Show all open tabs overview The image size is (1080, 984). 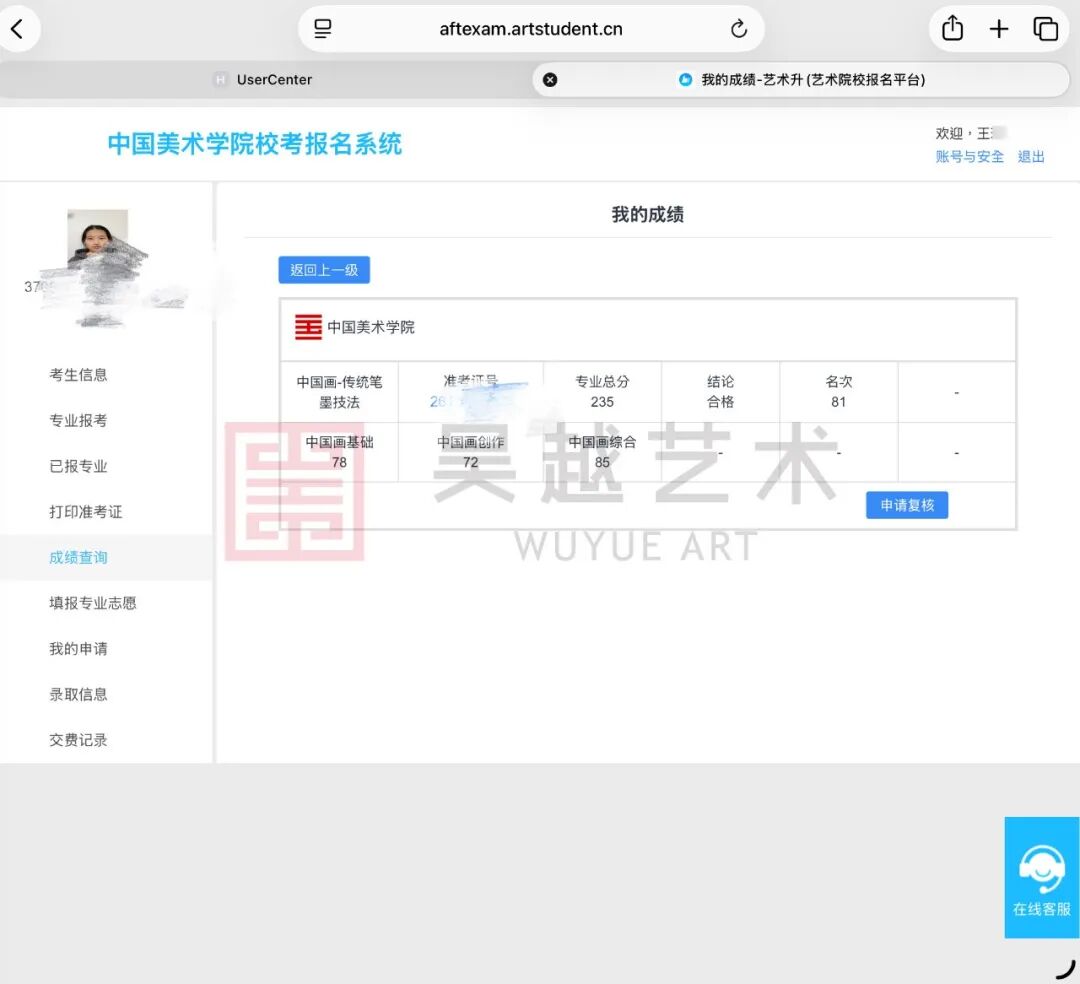tap(1046, 29)
